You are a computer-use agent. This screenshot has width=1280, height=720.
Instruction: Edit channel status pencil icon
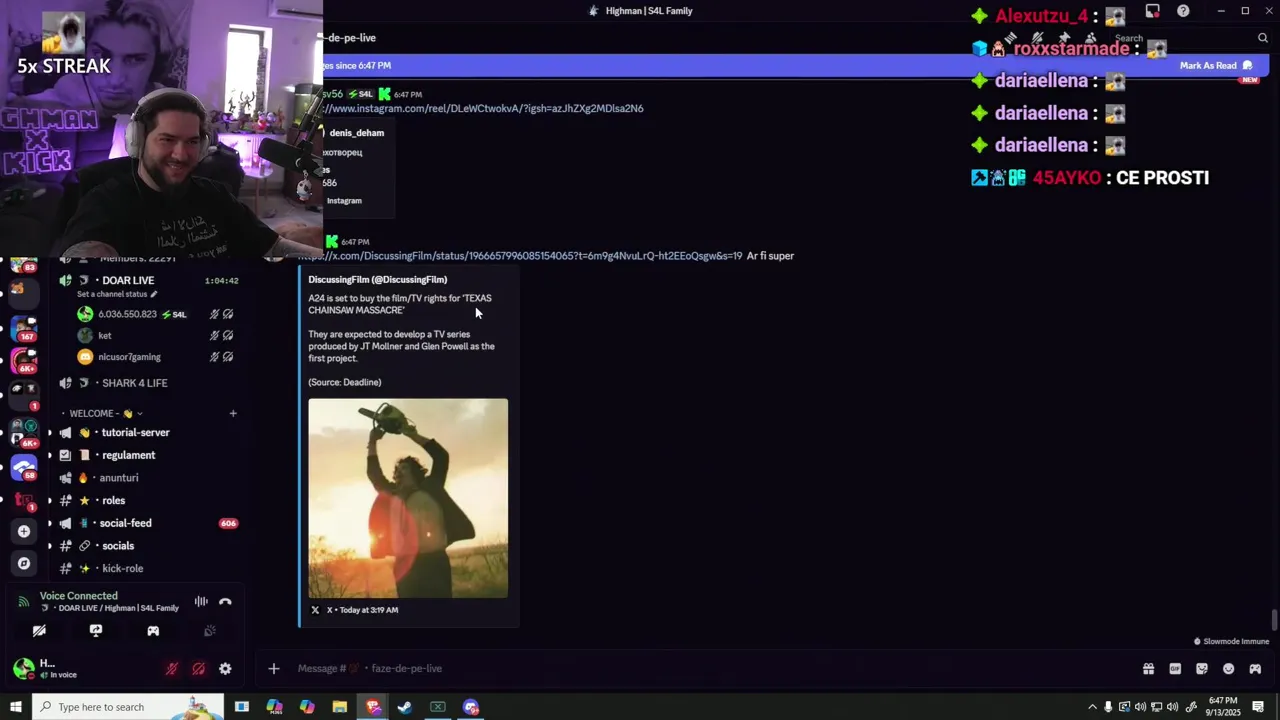[153, 295]
